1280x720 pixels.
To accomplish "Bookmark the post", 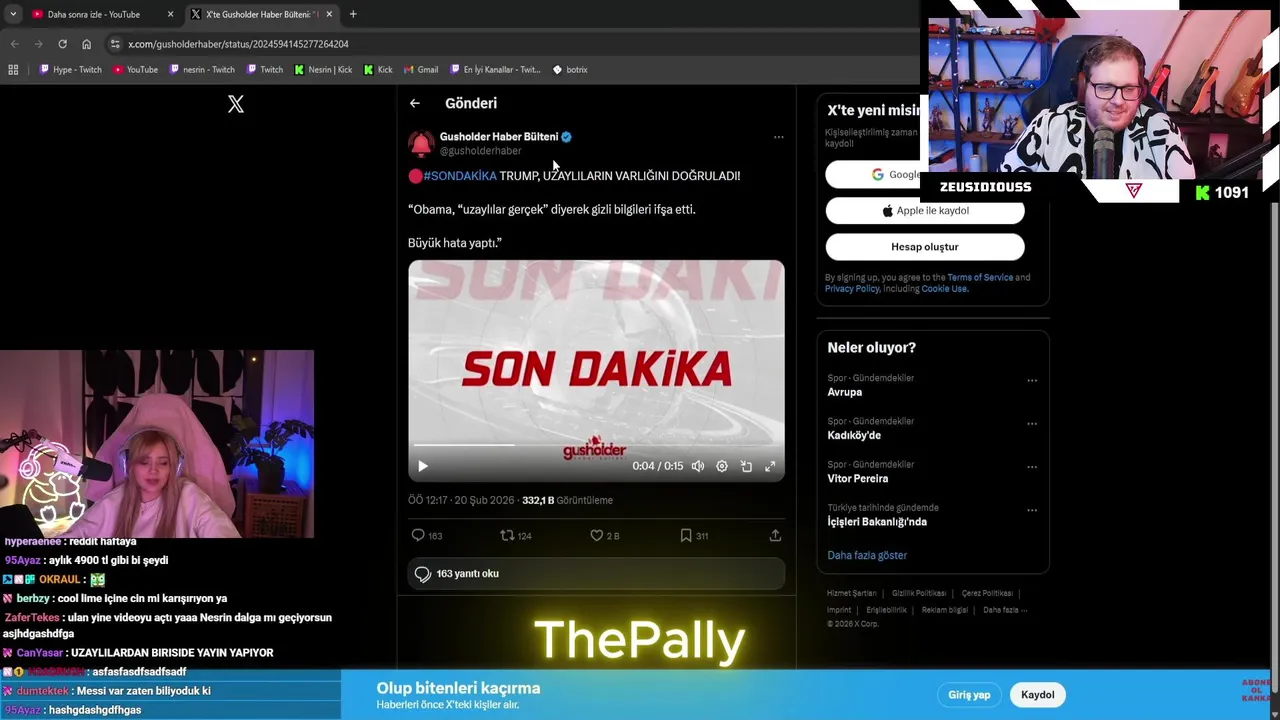I will click(x=686, y=536).
